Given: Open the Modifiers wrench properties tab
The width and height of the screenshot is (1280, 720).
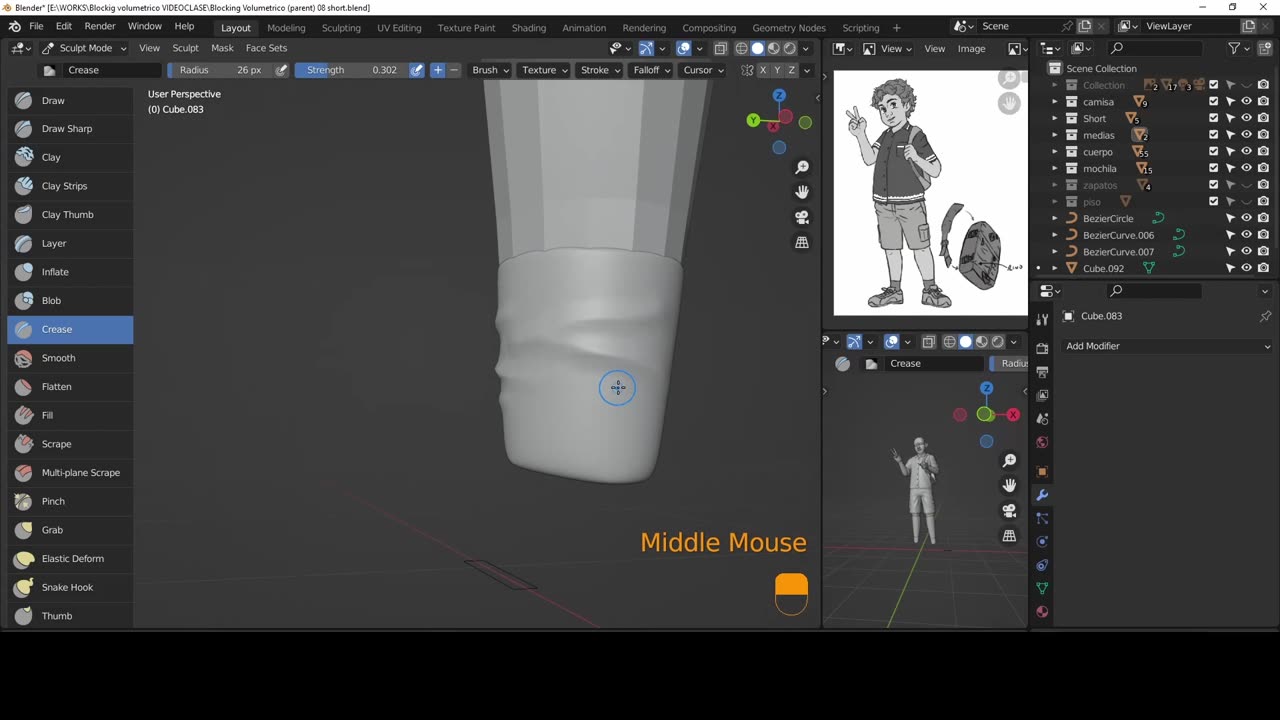Looking at the screenshot, I should pos(1042,495).
